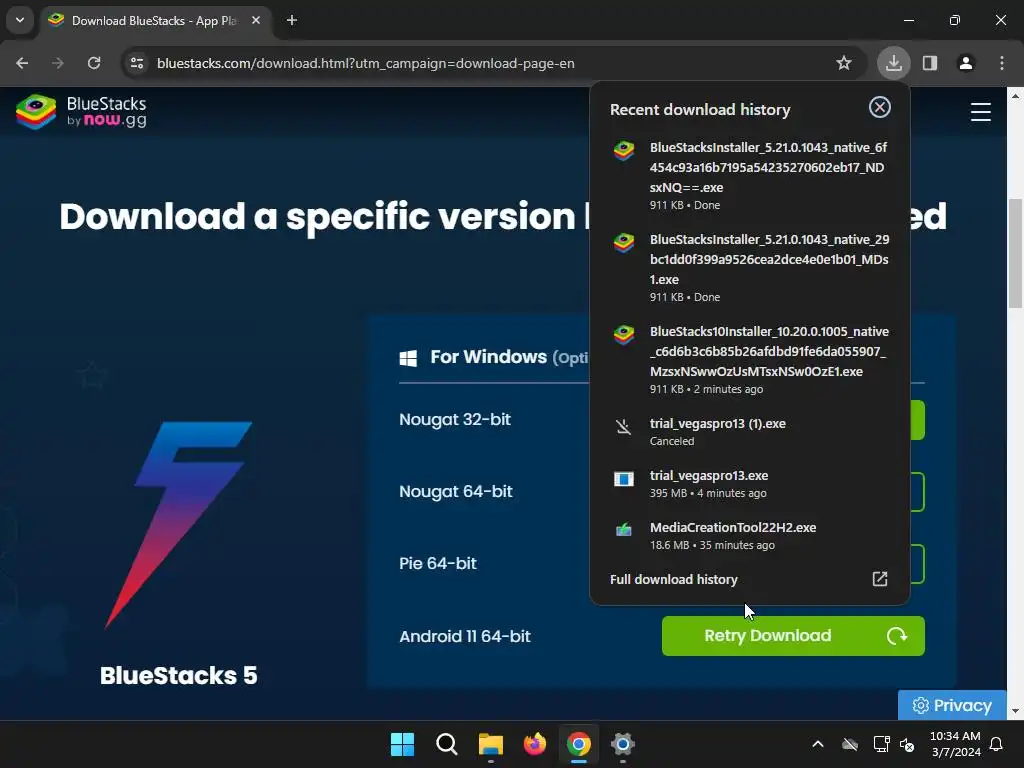Image resolution: width=1024 pixels, height=768 pixels.
Task: Click the network tray icon
Action: click(881, 744)
